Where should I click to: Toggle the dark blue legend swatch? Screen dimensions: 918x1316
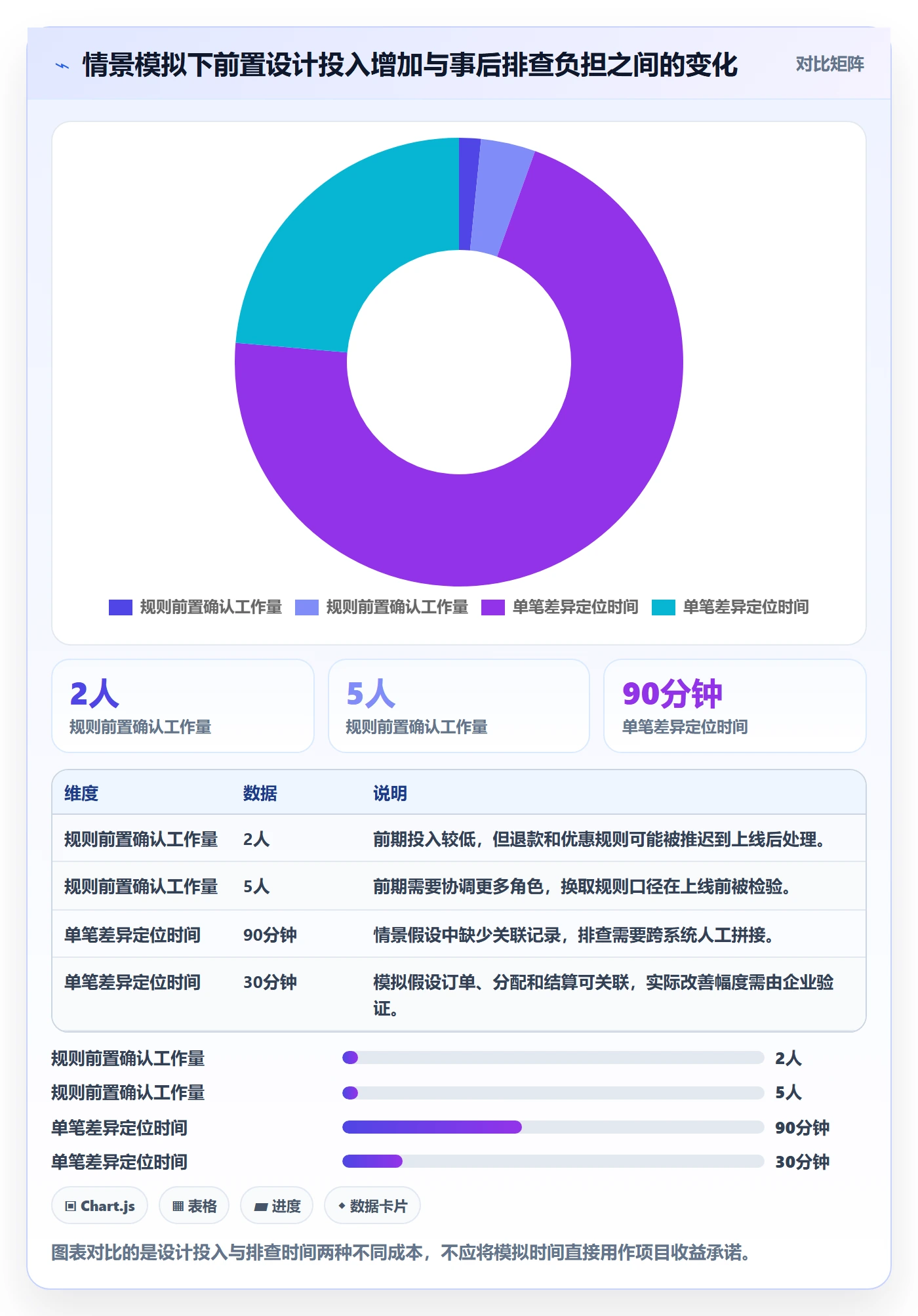point(121,607)
